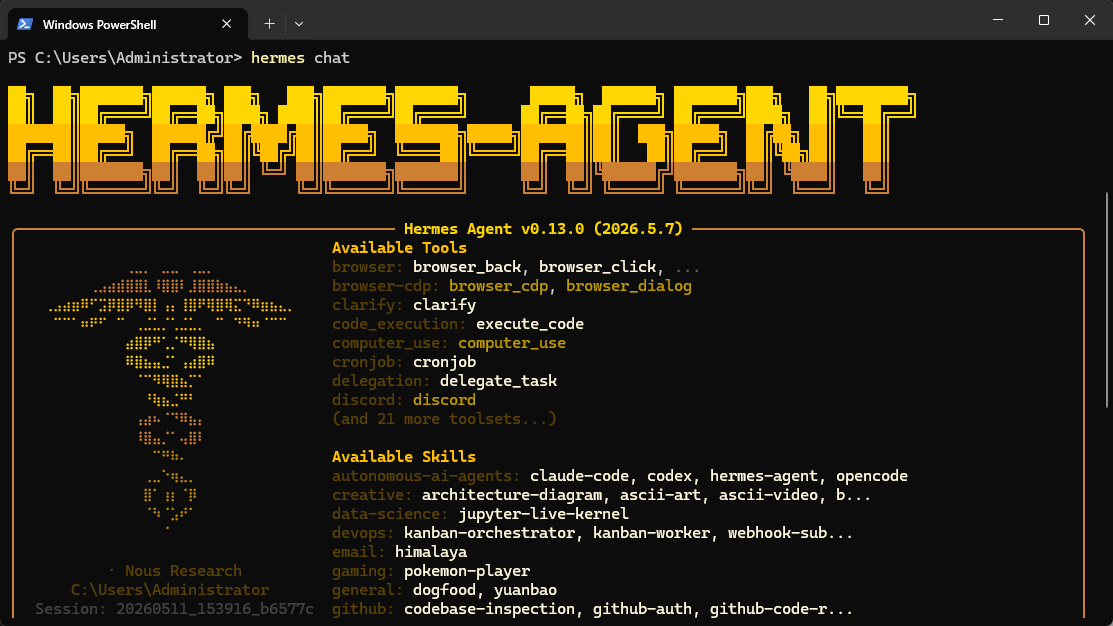This screenshot has height=626, width=1113.
Task: Click the 'hermes chat' command text
Action: click(x=300, y=58)
